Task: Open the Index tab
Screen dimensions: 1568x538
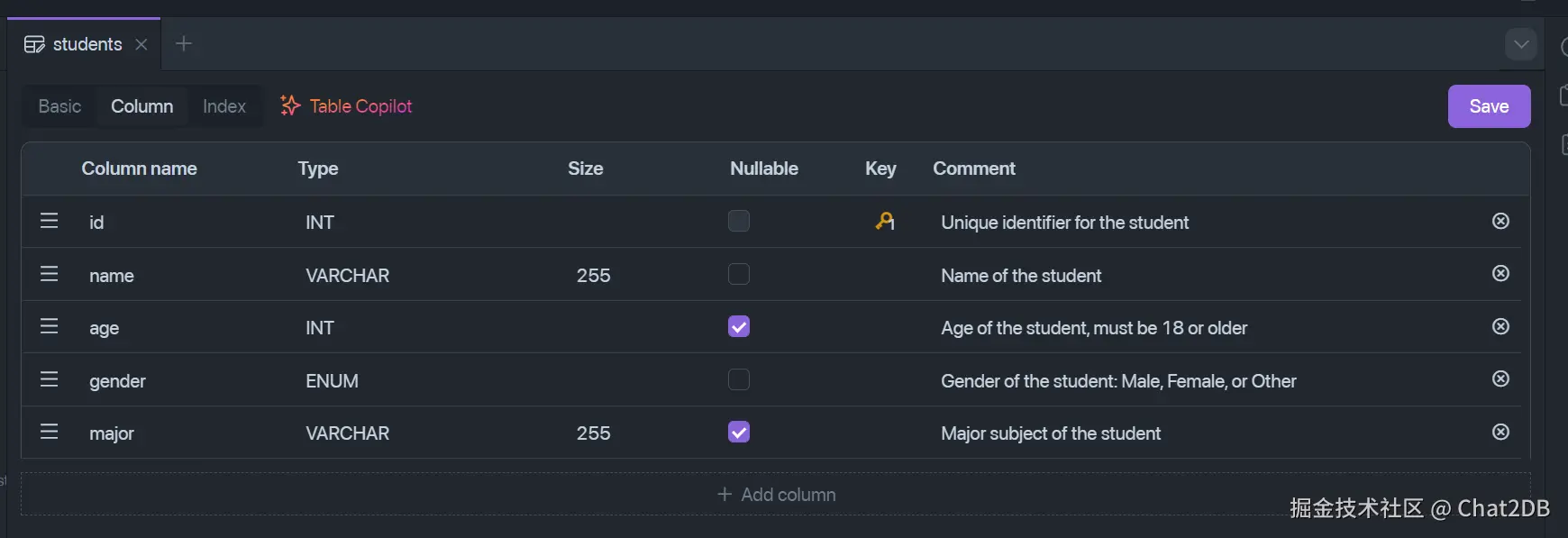Action: pyautogui.click(x=223, y=106)
